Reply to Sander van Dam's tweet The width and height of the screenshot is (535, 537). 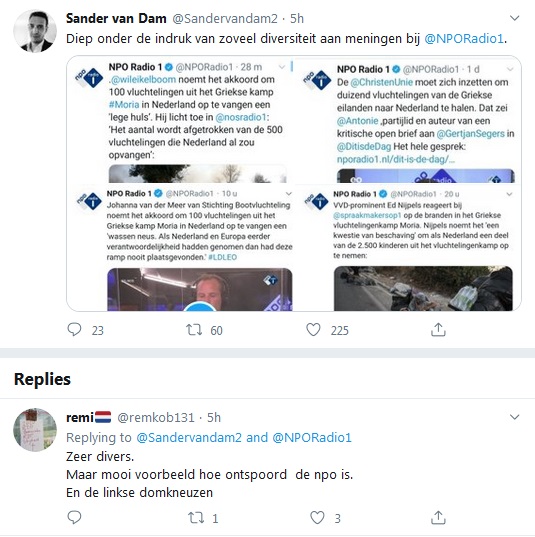(74, 329)
